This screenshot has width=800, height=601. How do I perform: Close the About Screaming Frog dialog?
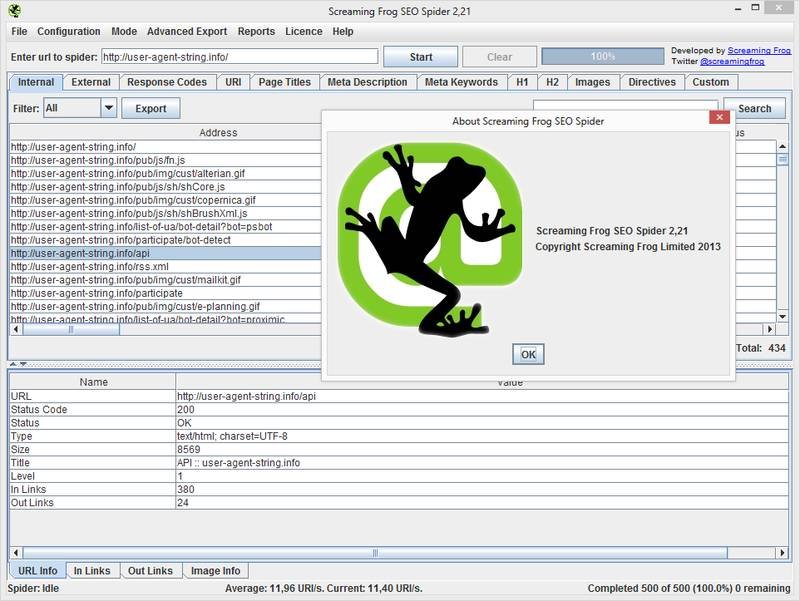tap(717, 117)
